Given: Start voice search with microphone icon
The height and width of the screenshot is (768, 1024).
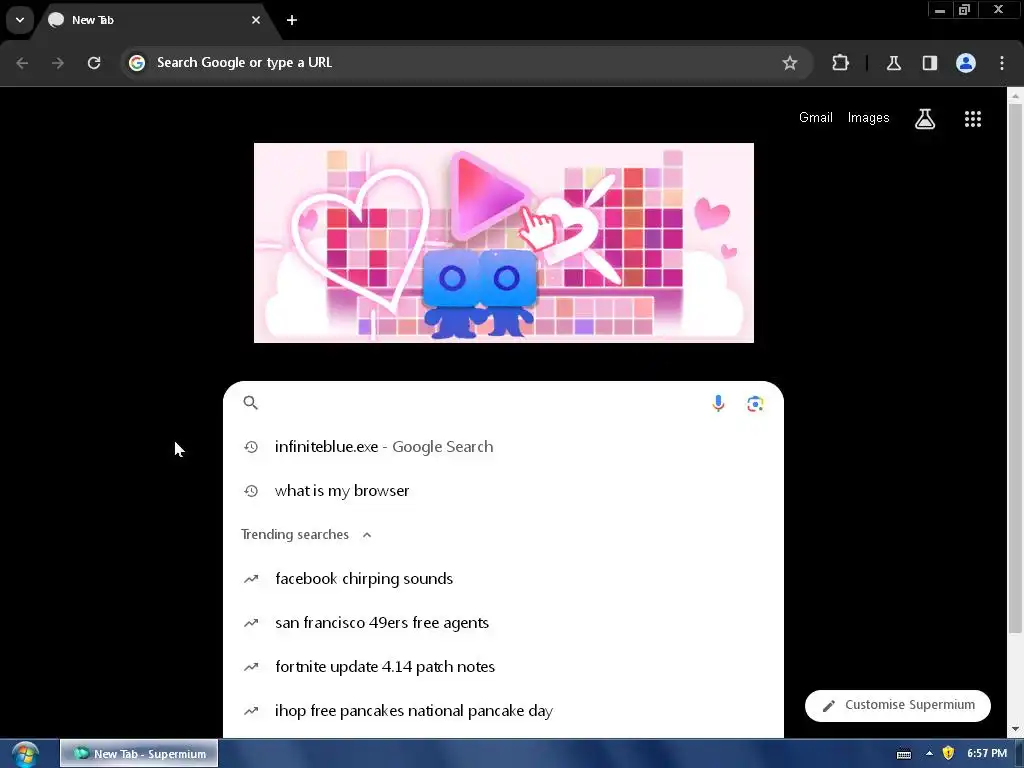Looking at the screenshot, I should coord(718,404).
